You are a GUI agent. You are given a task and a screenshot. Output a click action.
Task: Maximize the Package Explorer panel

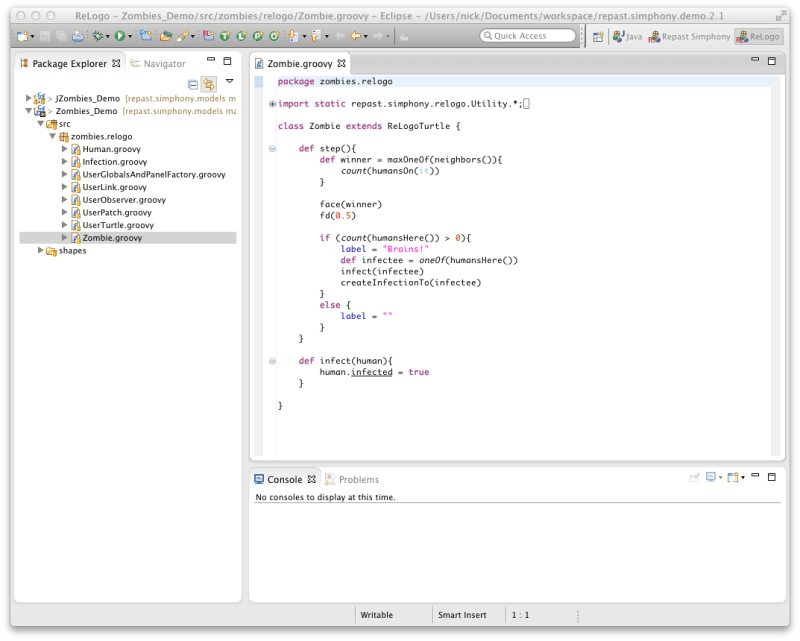pos(228,61)
